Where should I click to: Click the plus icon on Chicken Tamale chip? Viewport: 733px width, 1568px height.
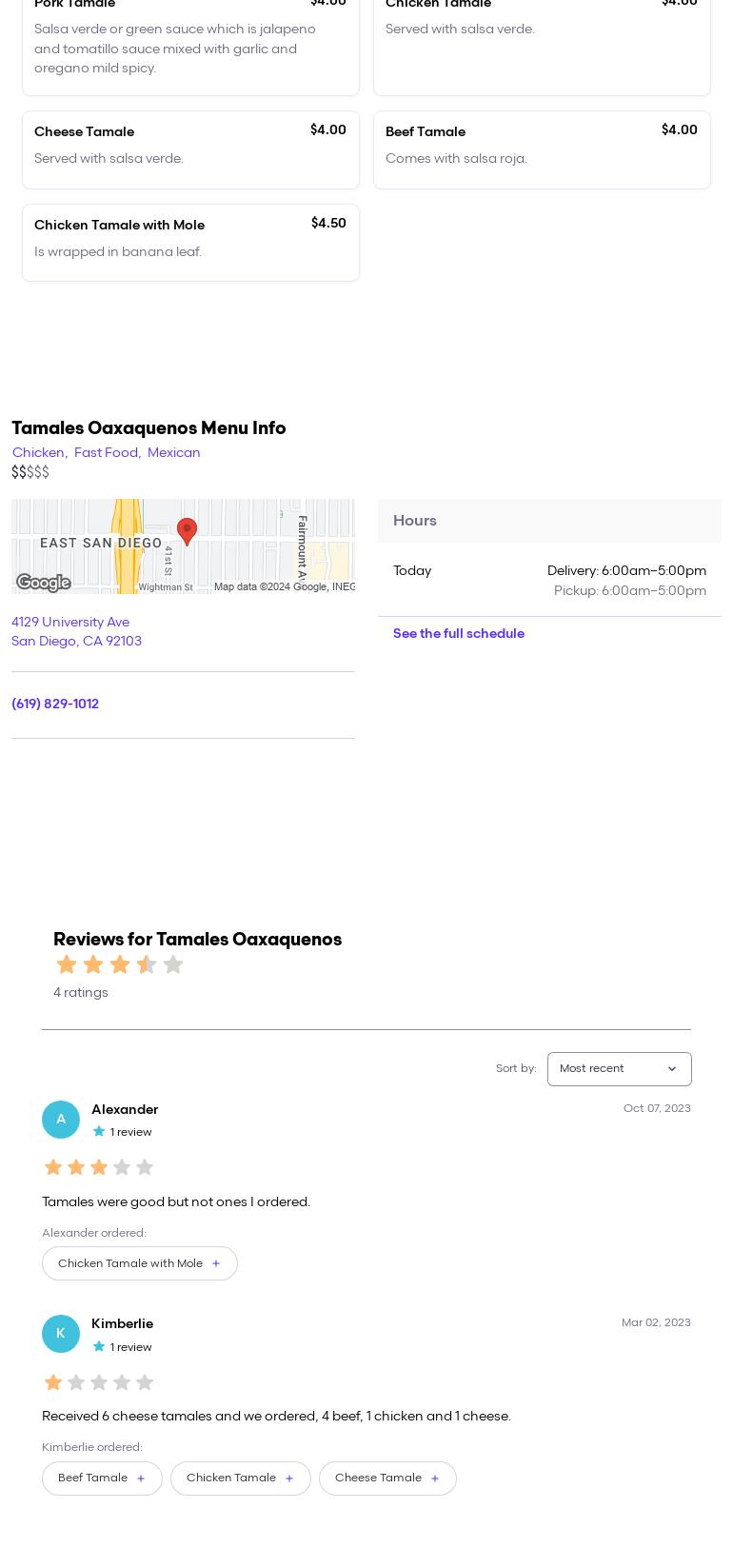[x=289, y=1479]
